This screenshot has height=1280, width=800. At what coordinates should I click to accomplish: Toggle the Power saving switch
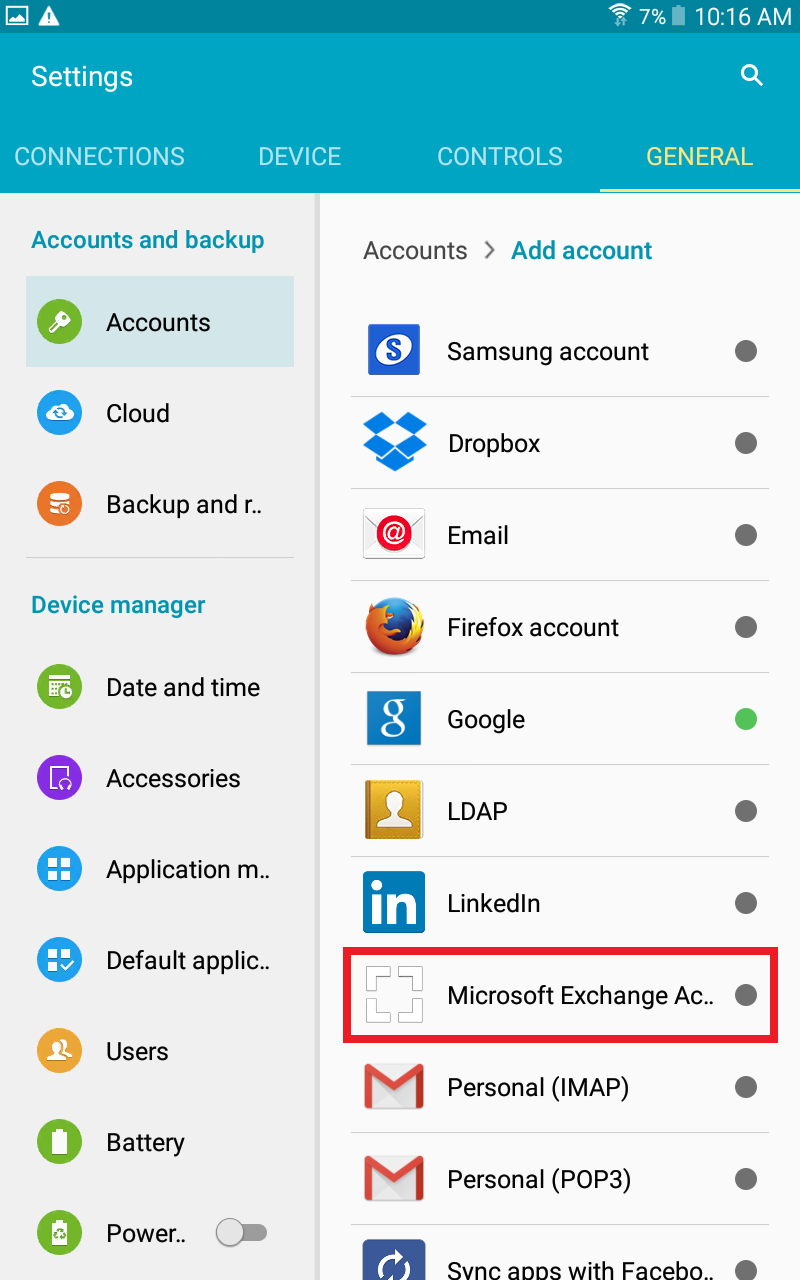point(242,1233)
